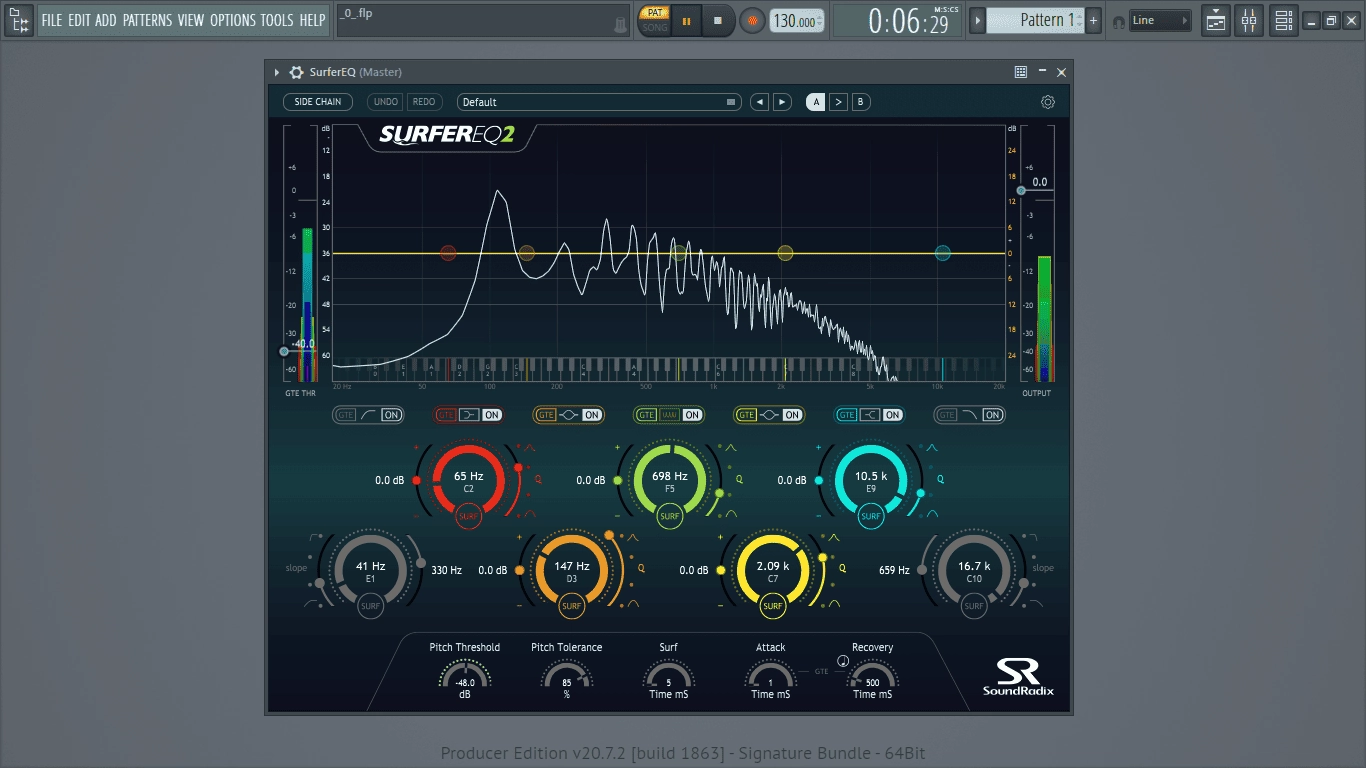Open the Default preset dropdown

(x=600, y=102)
